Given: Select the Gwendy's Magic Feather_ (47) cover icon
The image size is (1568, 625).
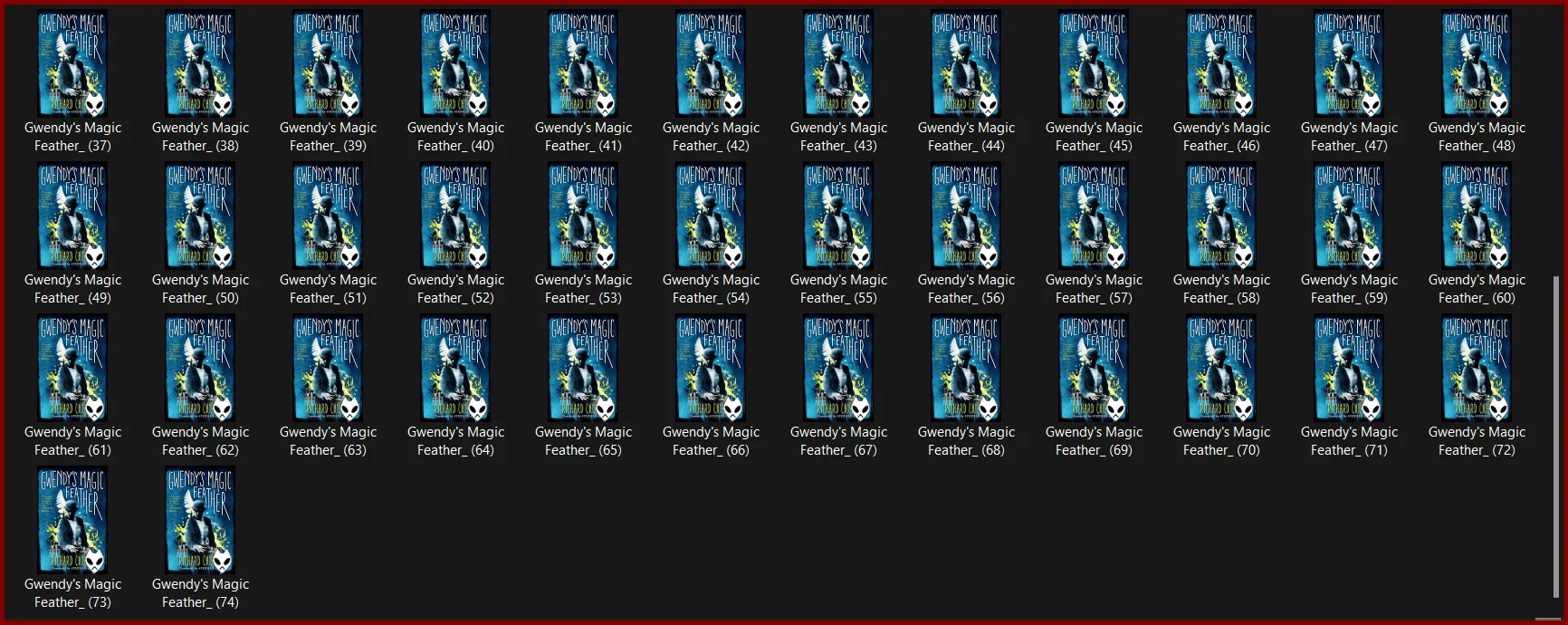Looking at the screenshot, I should [x=1349, y=63].
